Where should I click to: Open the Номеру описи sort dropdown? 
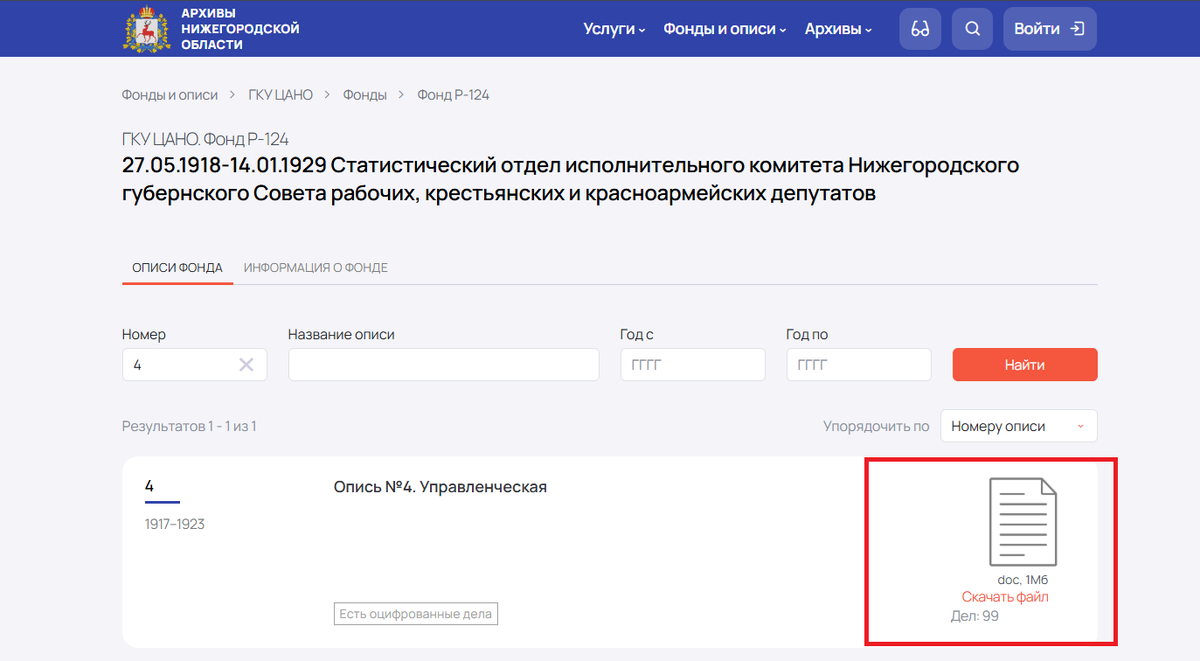pos(1018,425)
